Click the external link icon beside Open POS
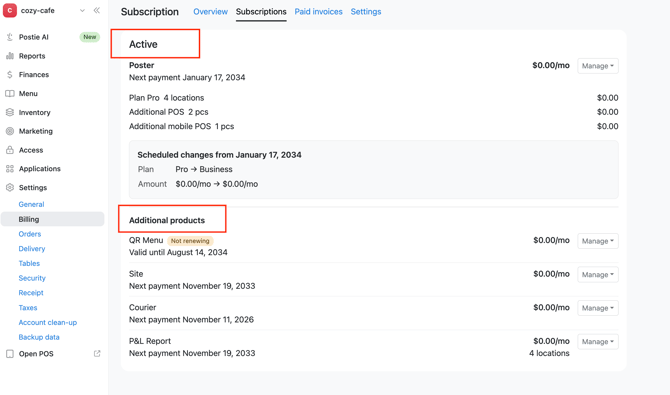The width and height of the screenshot is (670, 395). (x=97, y=354)
